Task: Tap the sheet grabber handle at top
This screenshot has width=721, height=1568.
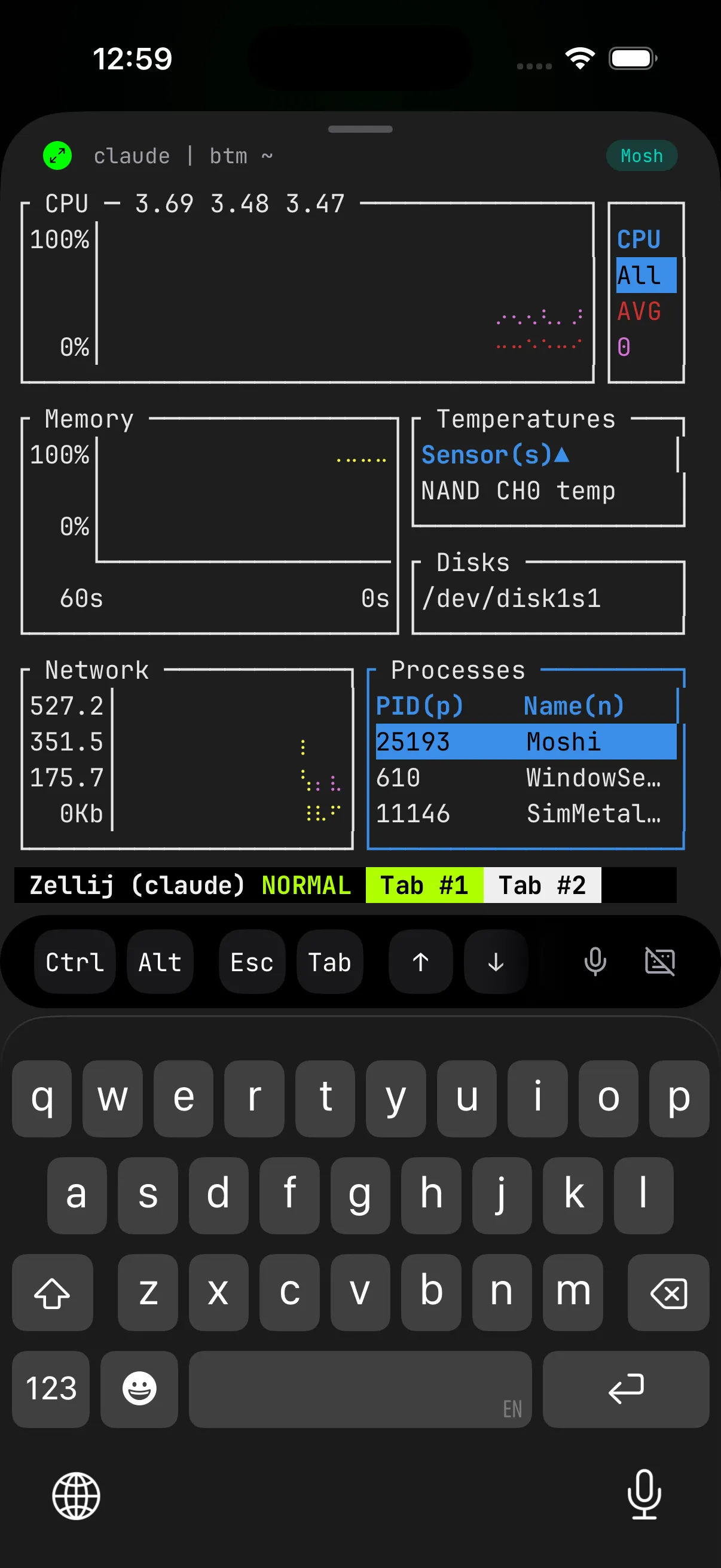Action: coord(360,129)
